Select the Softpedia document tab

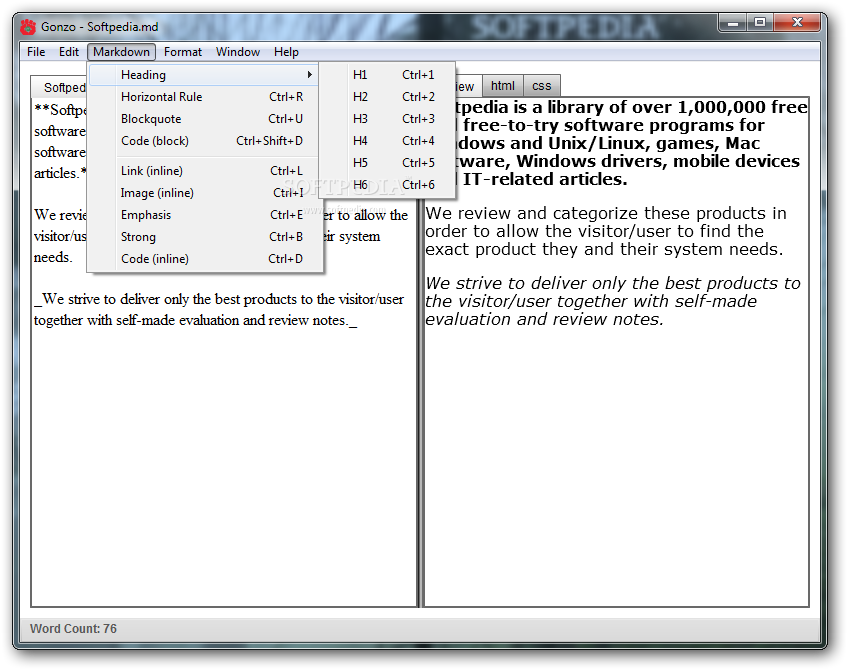tap(61, 88)
